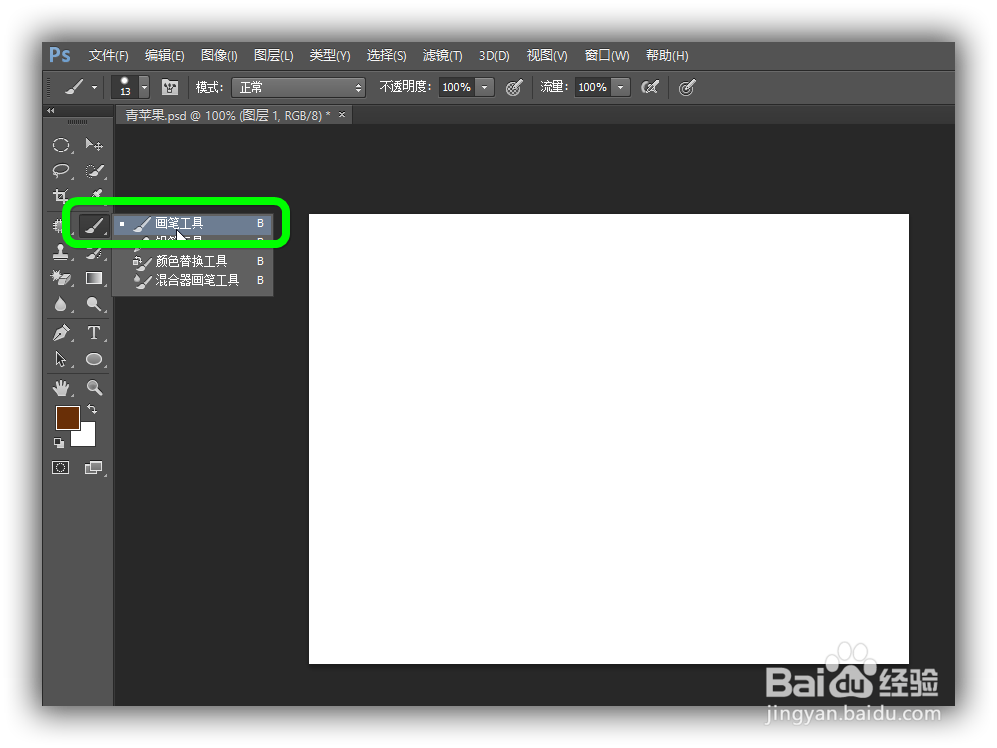The image size is (997, 748).
Task: Open the 图像(I) menu
Action: (x=219, y=56)
